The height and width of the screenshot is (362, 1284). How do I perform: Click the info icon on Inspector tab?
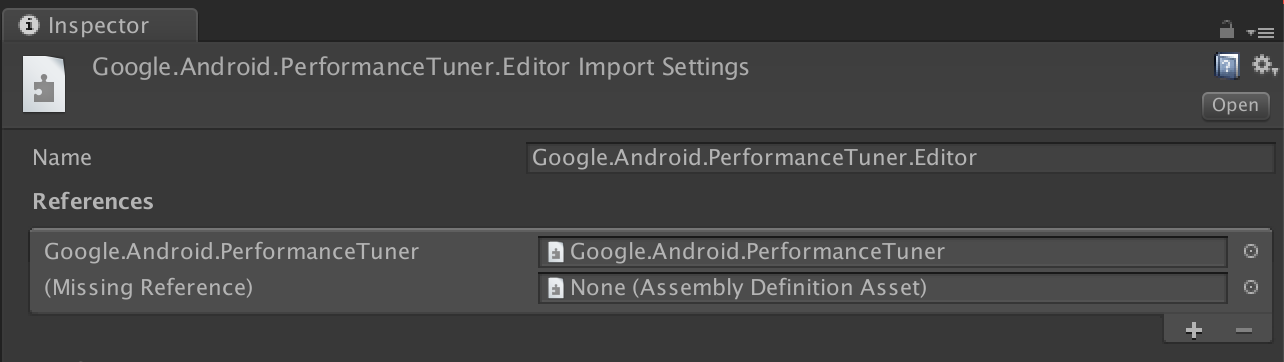[x=28, y=25]
